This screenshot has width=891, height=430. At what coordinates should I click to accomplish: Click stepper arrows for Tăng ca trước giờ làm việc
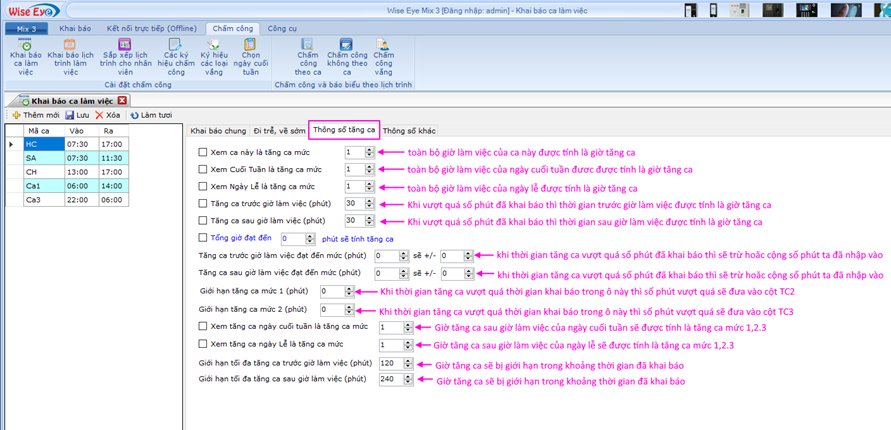click(369, 204)
